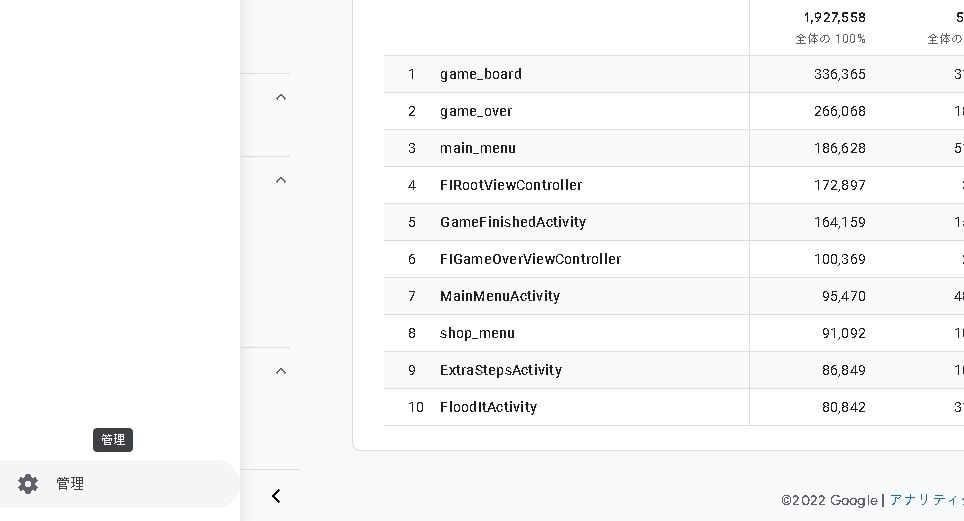
Task: Collapse the second sidebar section chevron
Action: (281, 180)
